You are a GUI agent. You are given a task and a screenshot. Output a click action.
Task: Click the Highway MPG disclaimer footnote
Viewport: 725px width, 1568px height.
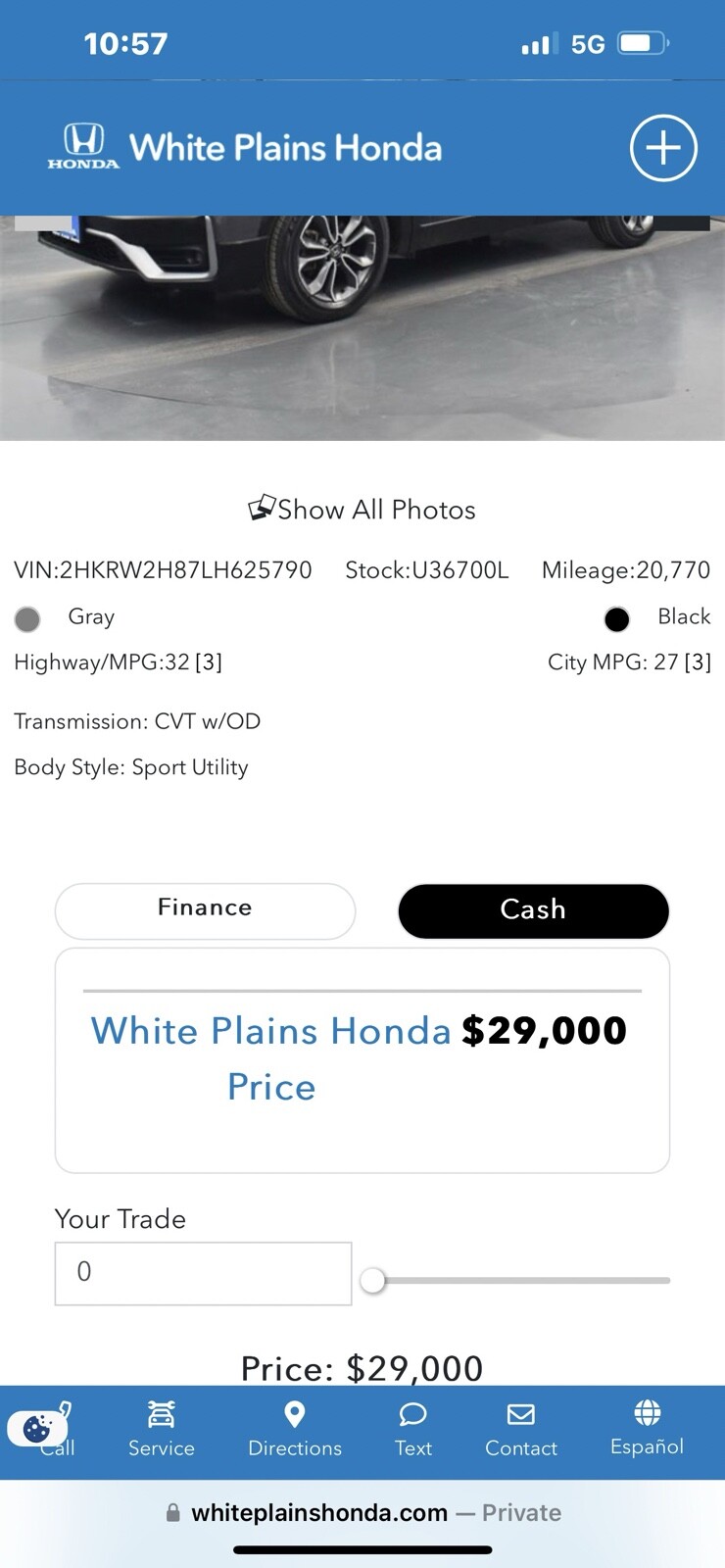pyautogui.click(x=208, y=662)
